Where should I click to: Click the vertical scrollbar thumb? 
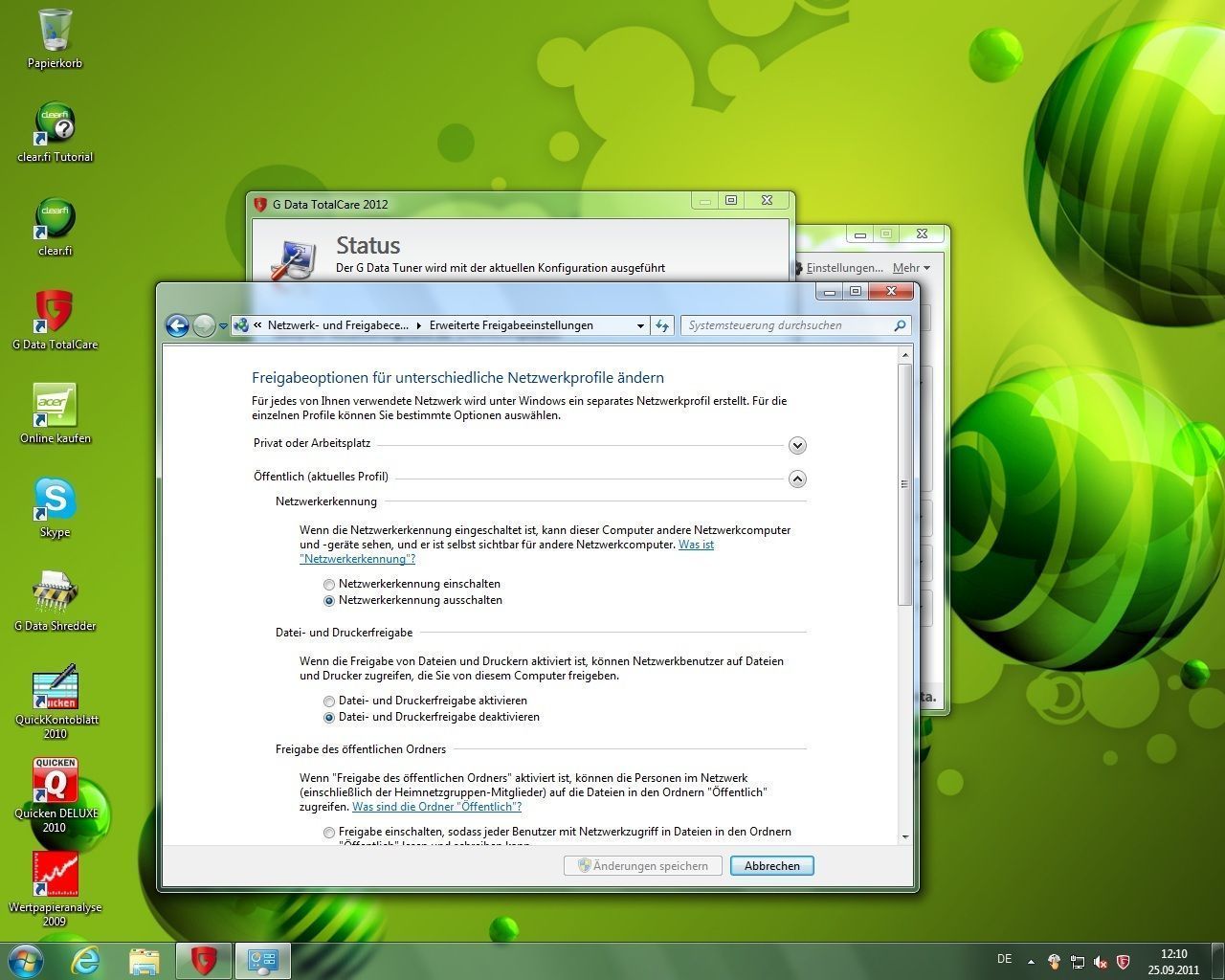pyautogui.click(x=904, y=483)
